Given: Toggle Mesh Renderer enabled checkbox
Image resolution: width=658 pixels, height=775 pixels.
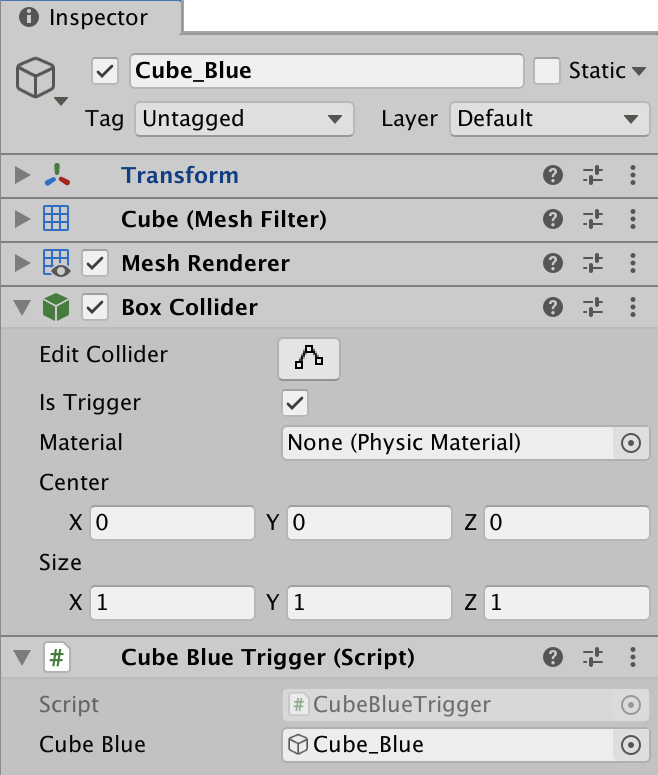Looking at the screenshot, I should click(95, 264).
